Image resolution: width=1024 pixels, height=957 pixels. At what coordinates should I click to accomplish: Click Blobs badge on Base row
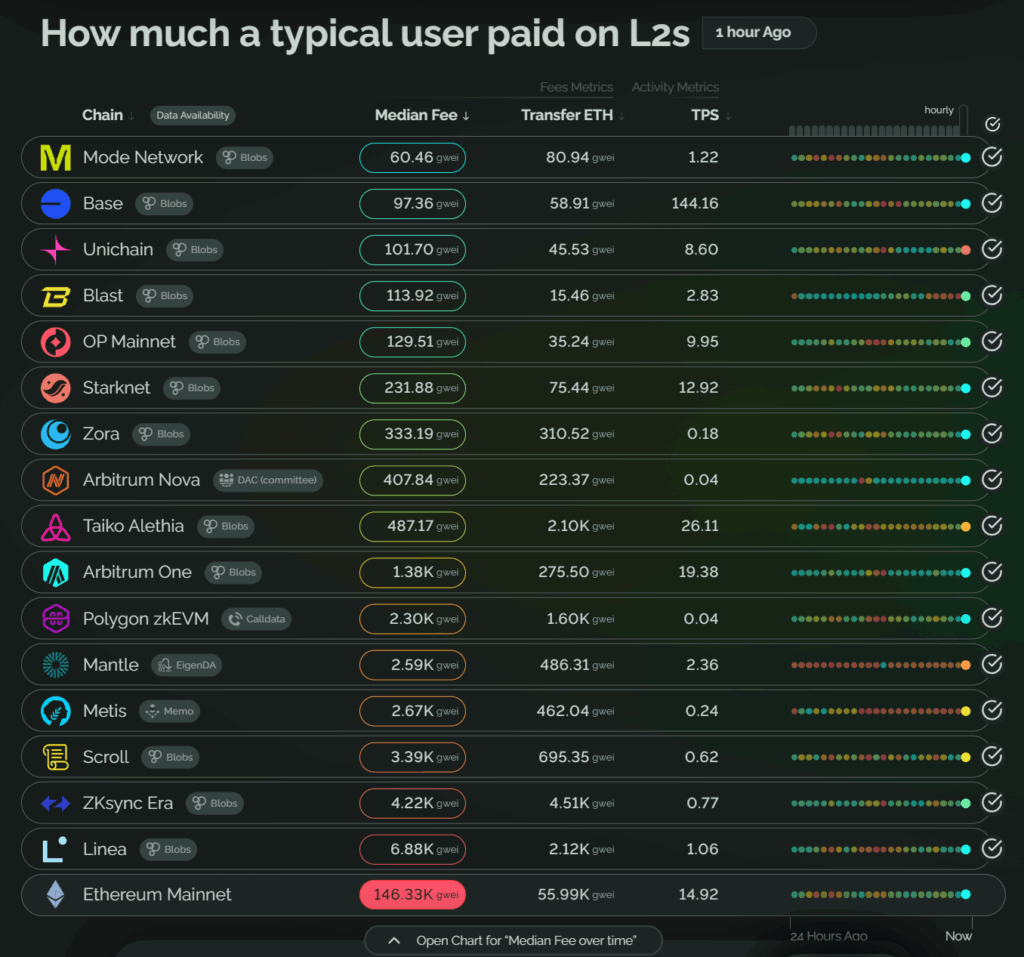(x=165, y=204)
